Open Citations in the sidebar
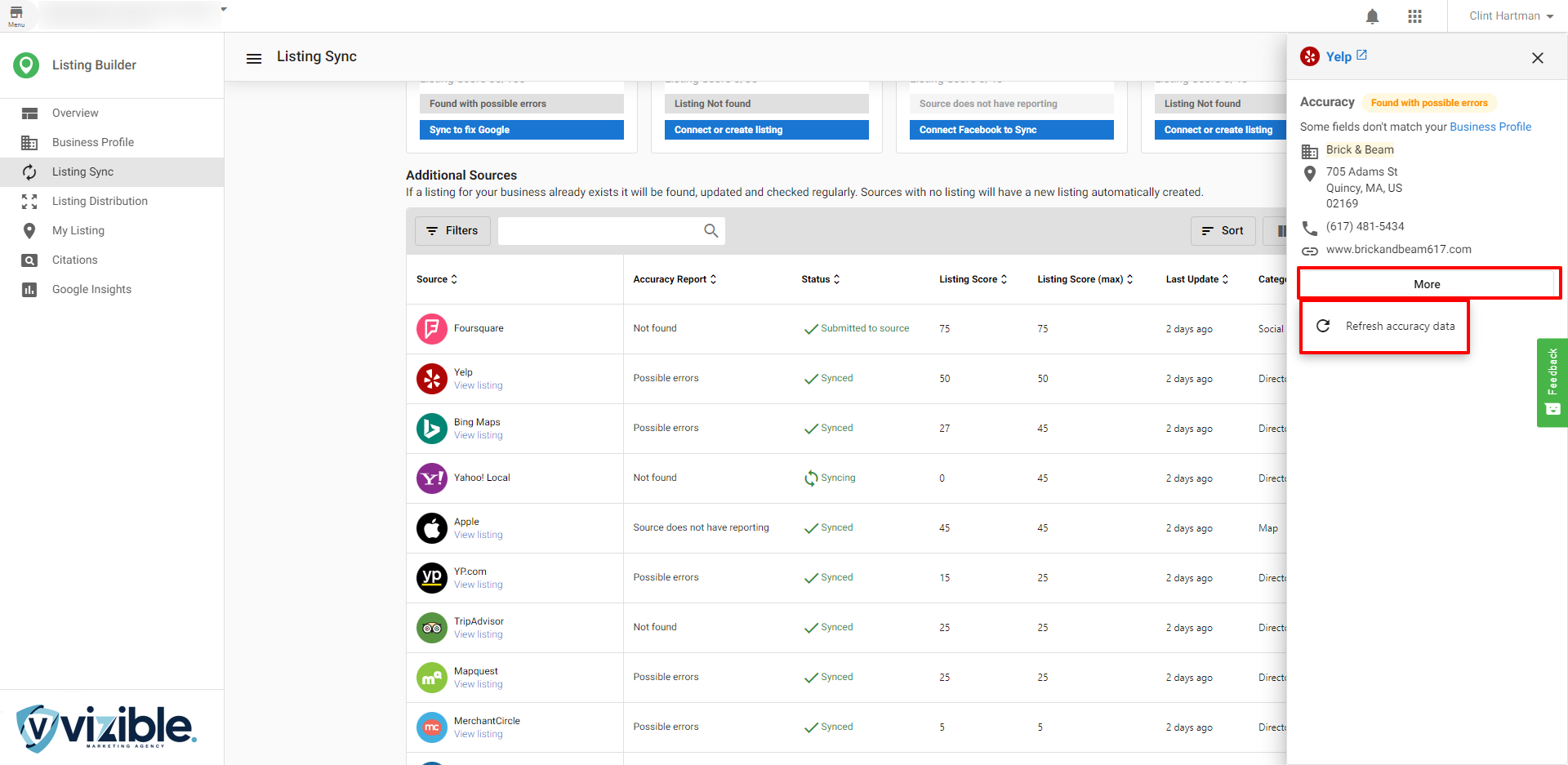This screenshot has width=1568, height=765. [x=74, y=260]
